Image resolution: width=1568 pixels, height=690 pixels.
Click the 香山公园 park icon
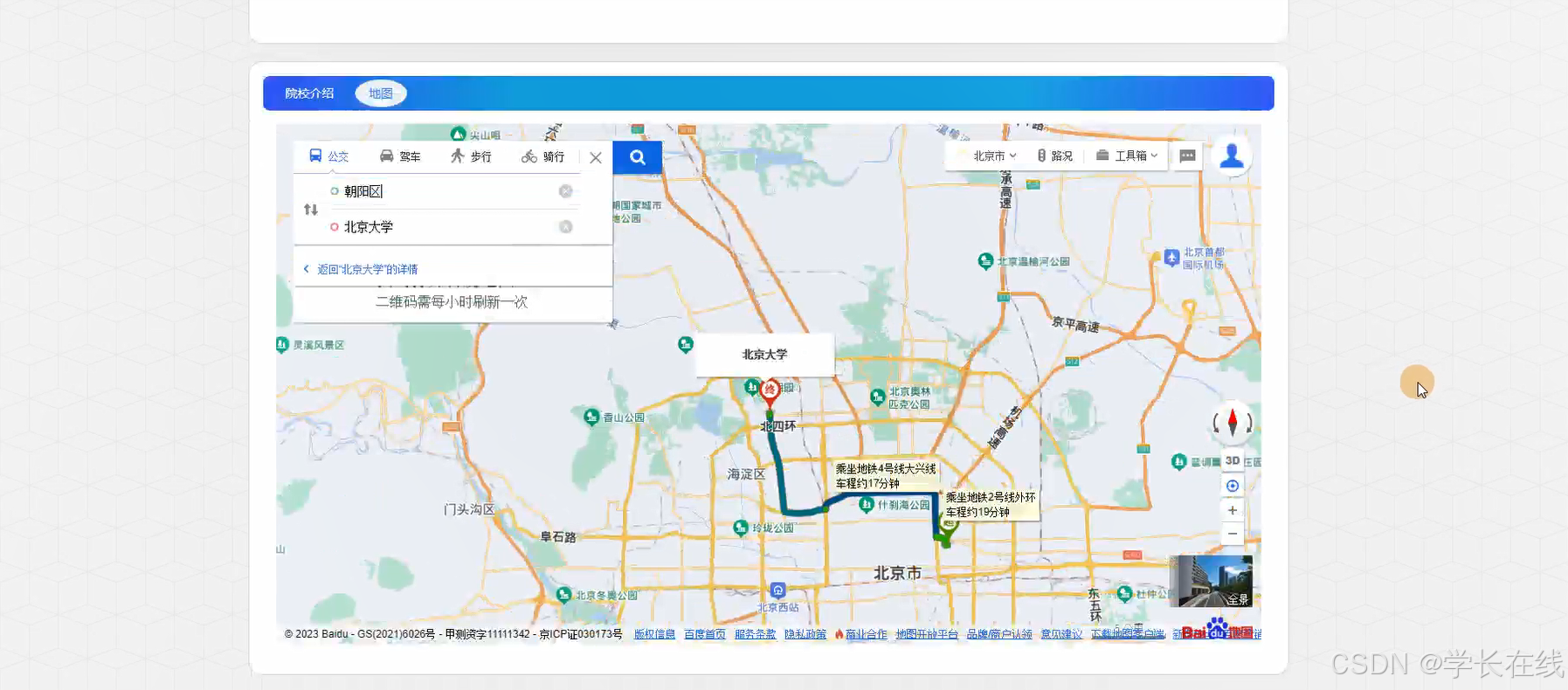[591, 417]
